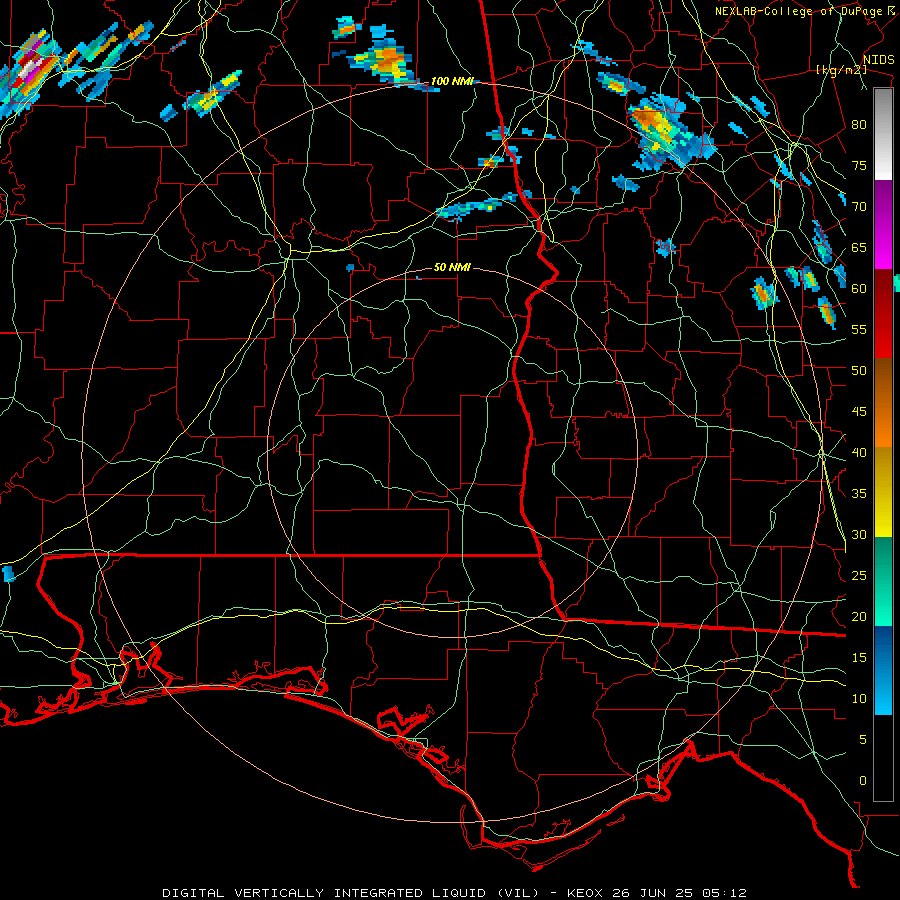Image resolution: width=900 pixels, height=900 pixels.
Task: Click the 75 value on the color scale
Action: click(x=859, y=165)
